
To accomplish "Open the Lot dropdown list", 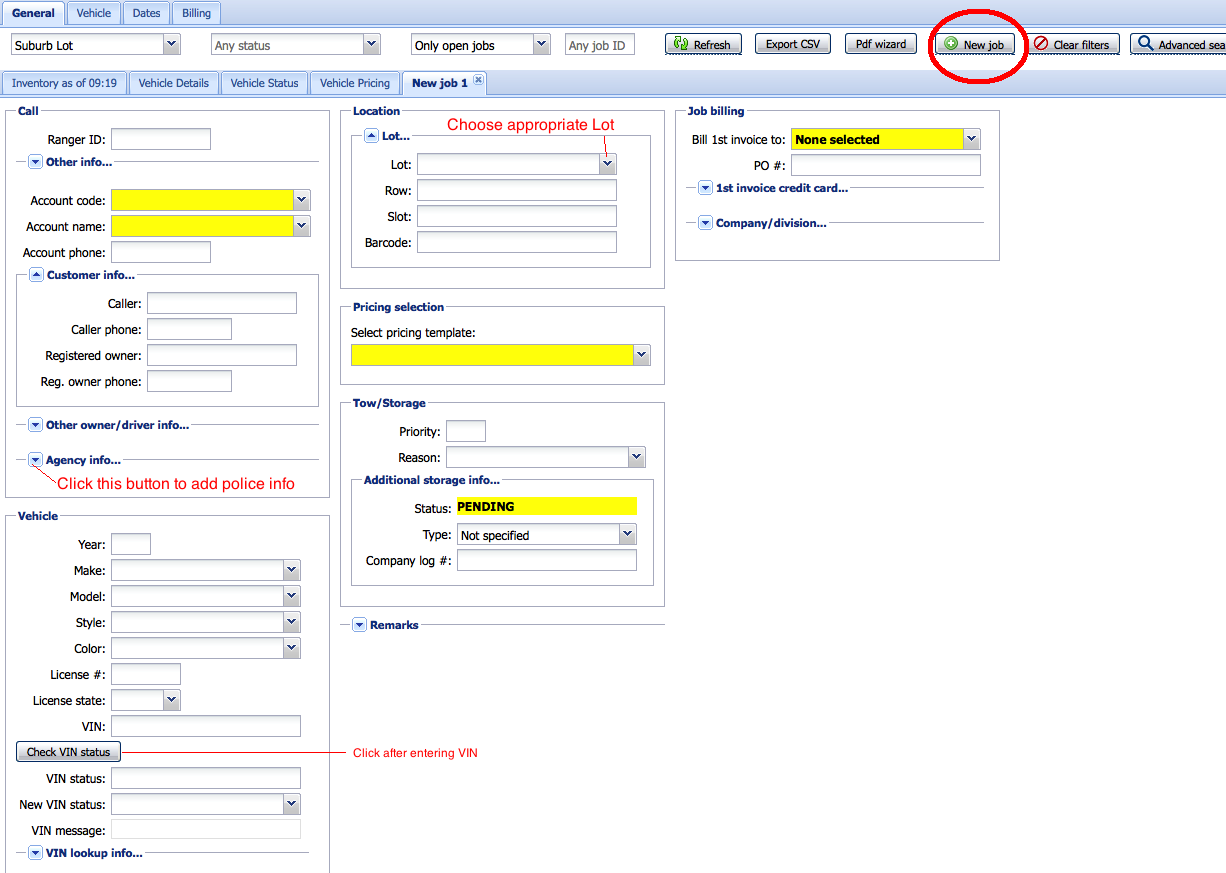I will [607, 164].
